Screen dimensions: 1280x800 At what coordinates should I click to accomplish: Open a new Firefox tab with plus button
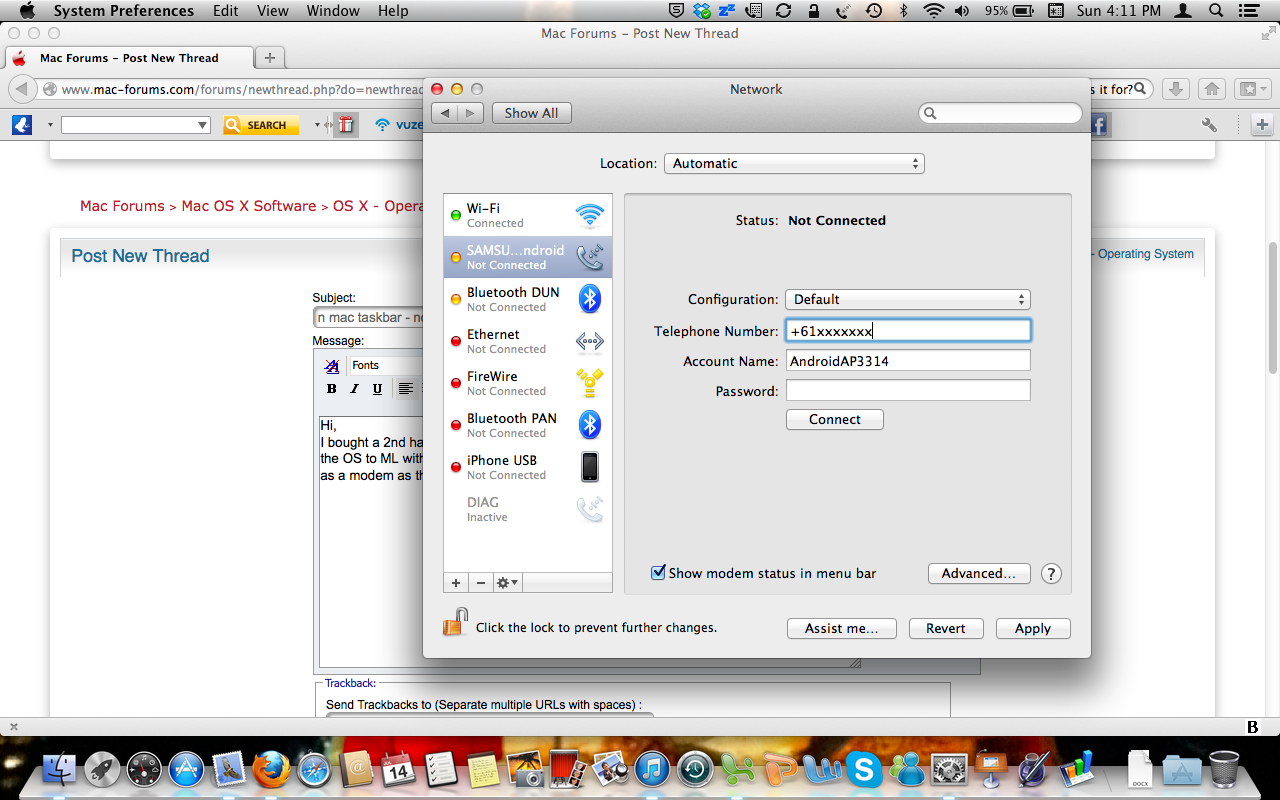270,58
